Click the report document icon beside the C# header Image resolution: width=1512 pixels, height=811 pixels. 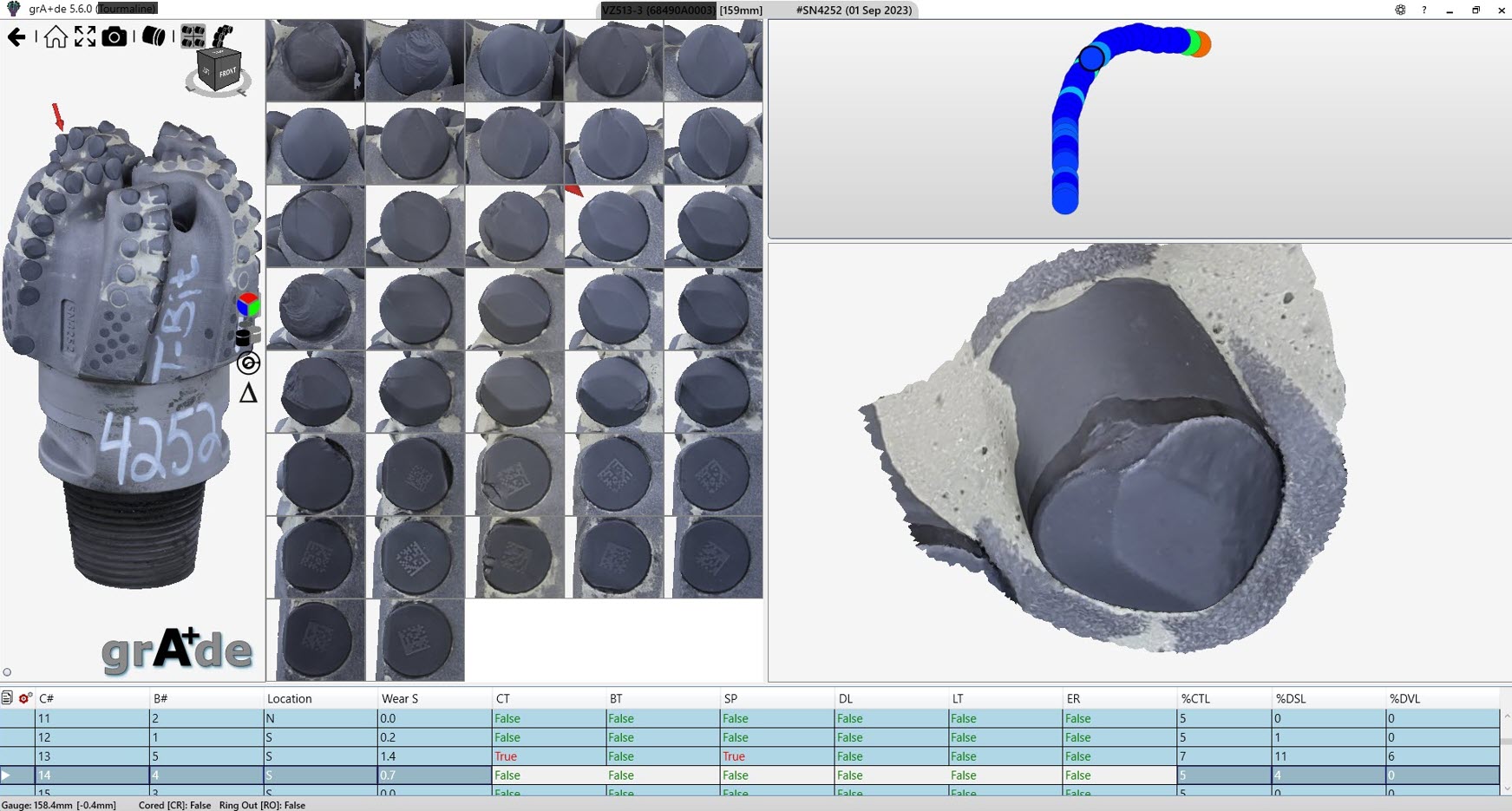pos(7,697)
